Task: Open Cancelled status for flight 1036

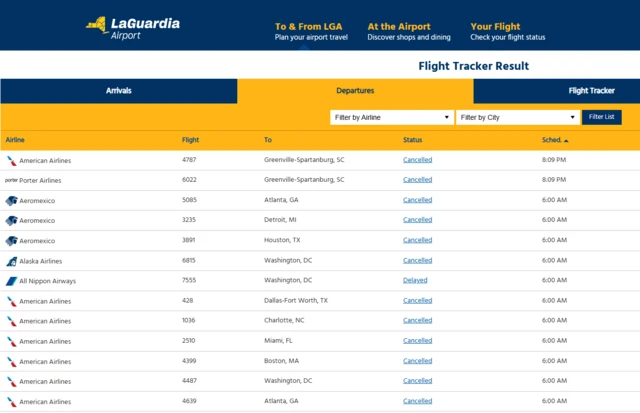Action: 417,321
